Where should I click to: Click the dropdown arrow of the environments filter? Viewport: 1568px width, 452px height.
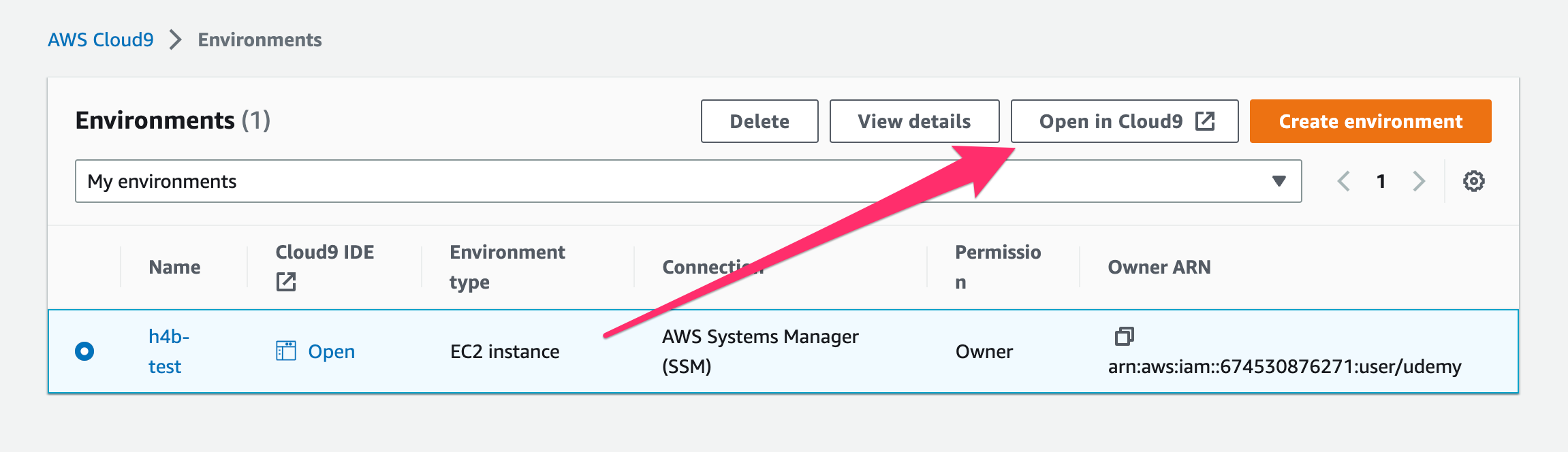pos(1279,181)
